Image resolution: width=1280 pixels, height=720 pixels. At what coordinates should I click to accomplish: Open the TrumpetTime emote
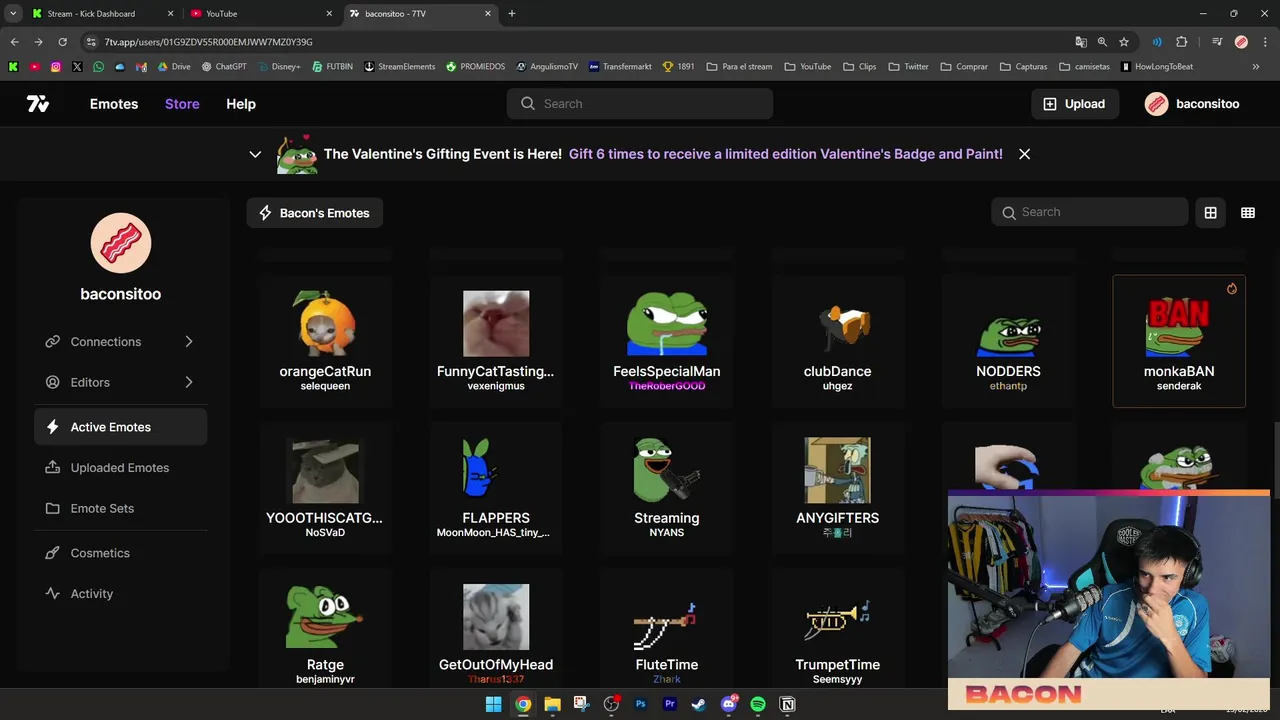[x=838, y=630]
